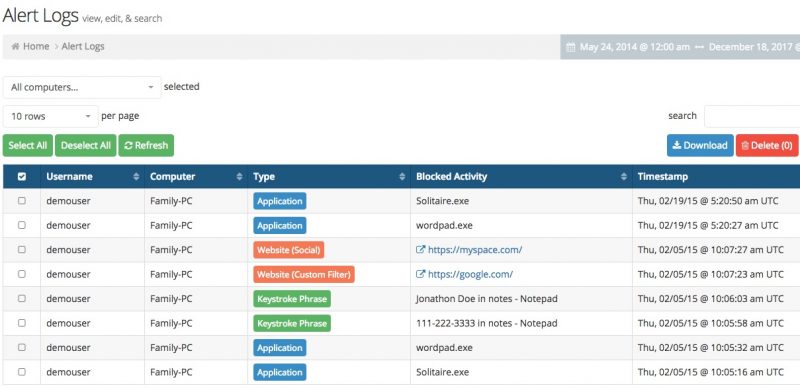
Task: Click the external link icon beside myspace.com
Action: tap(420, 250)
